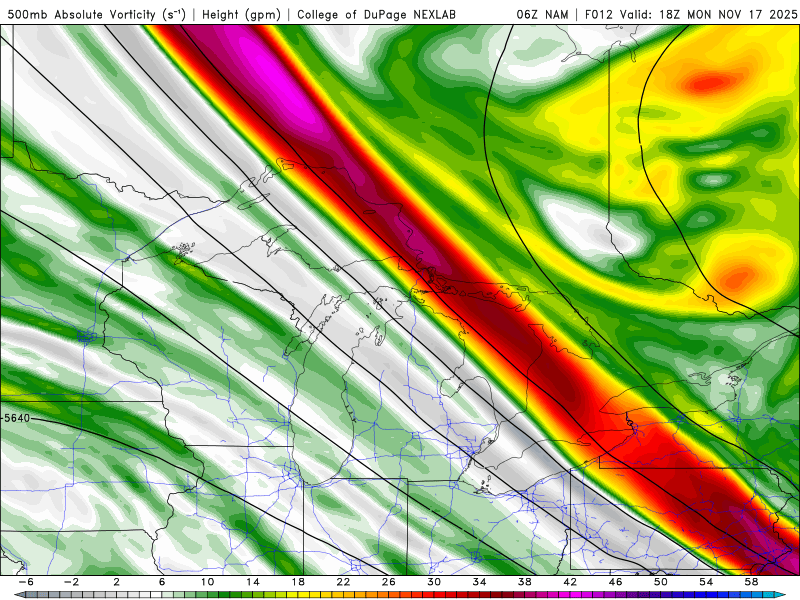The height and width of the screenshot is (600, 800).
Task: Click the '50' color scale value
Action: coord(661,582)
